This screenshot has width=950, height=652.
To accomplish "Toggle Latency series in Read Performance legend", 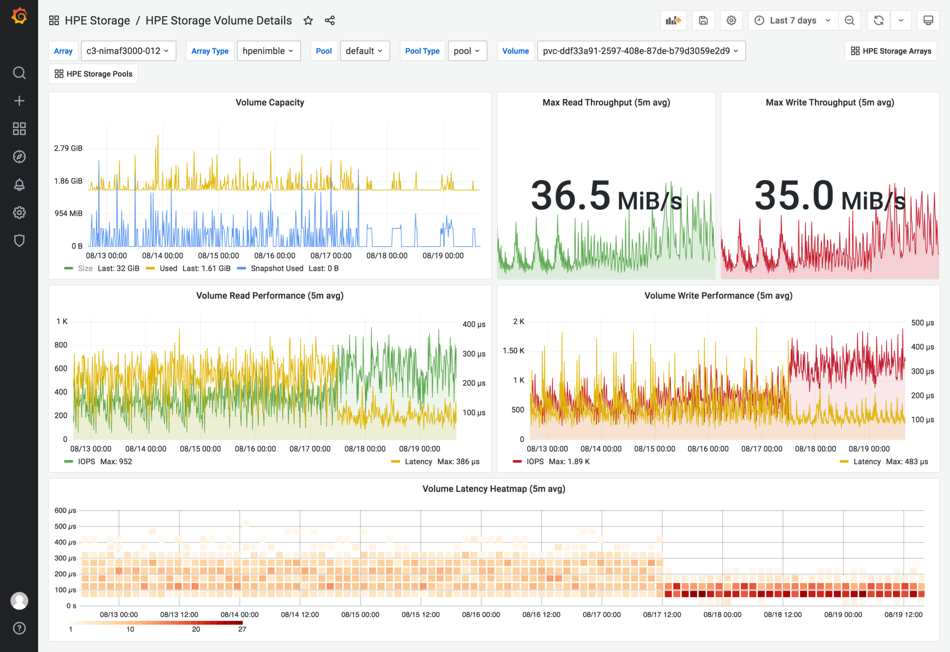I will pyautogui.click(x=418, y=462).
